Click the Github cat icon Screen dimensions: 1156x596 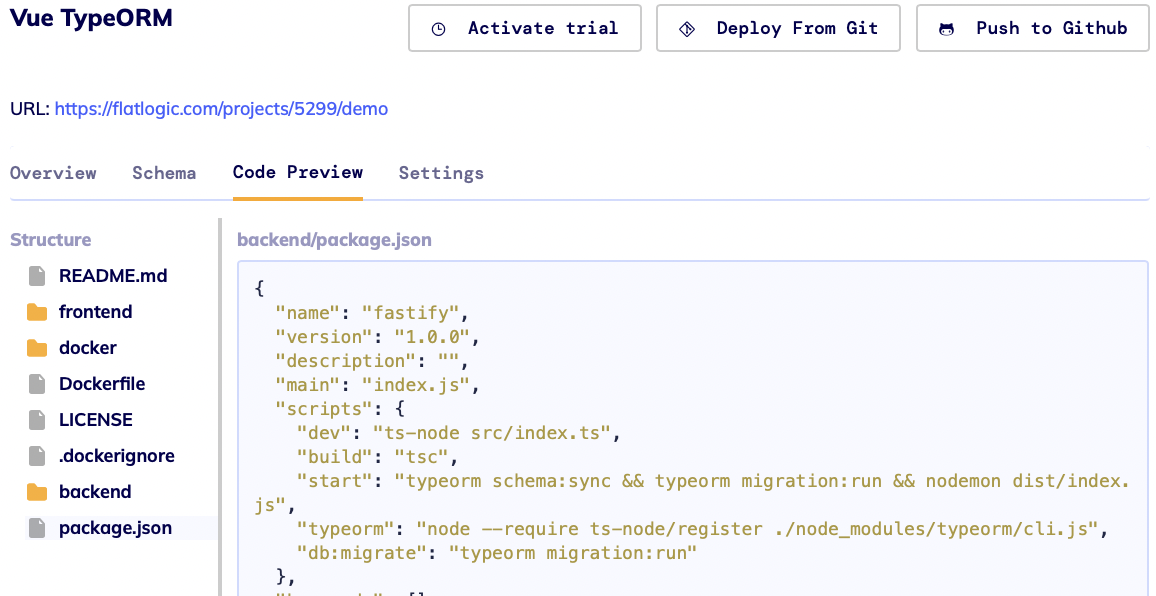(x=947, y=29)
